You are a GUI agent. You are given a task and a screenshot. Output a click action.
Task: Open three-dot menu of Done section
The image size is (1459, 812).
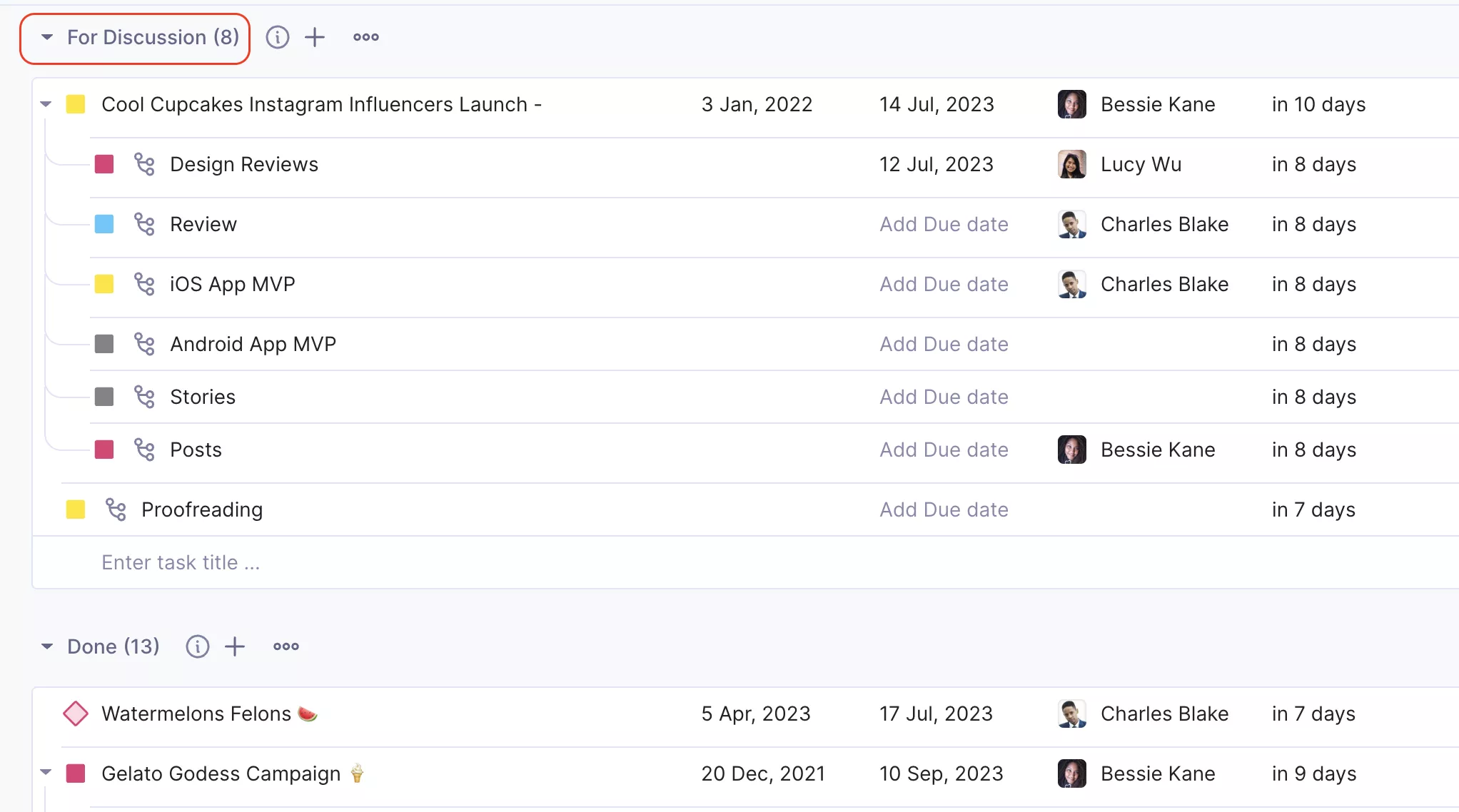pos(286,646)
